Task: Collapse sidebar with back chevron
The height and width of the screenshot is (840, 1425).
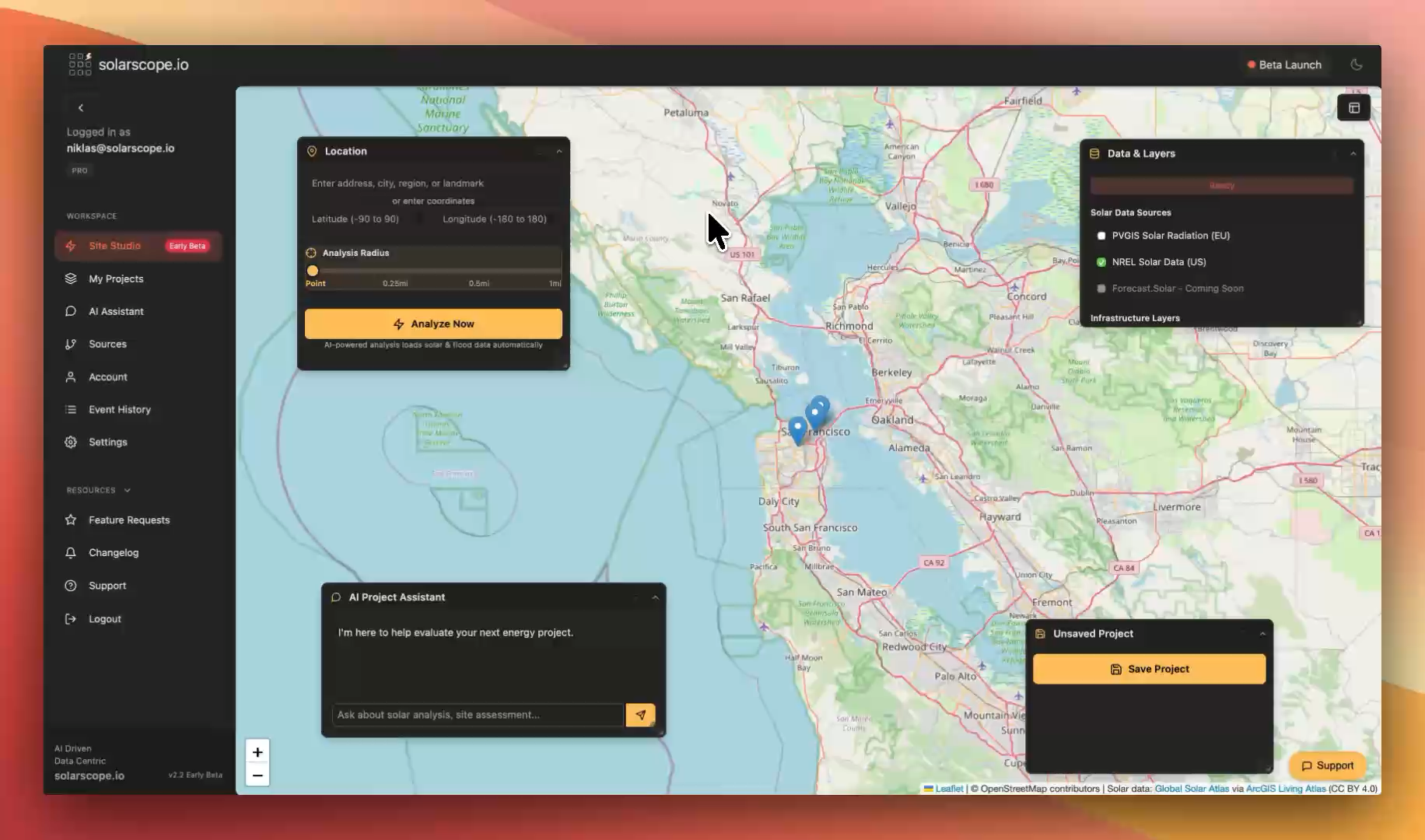Action: tap(81, 108)
